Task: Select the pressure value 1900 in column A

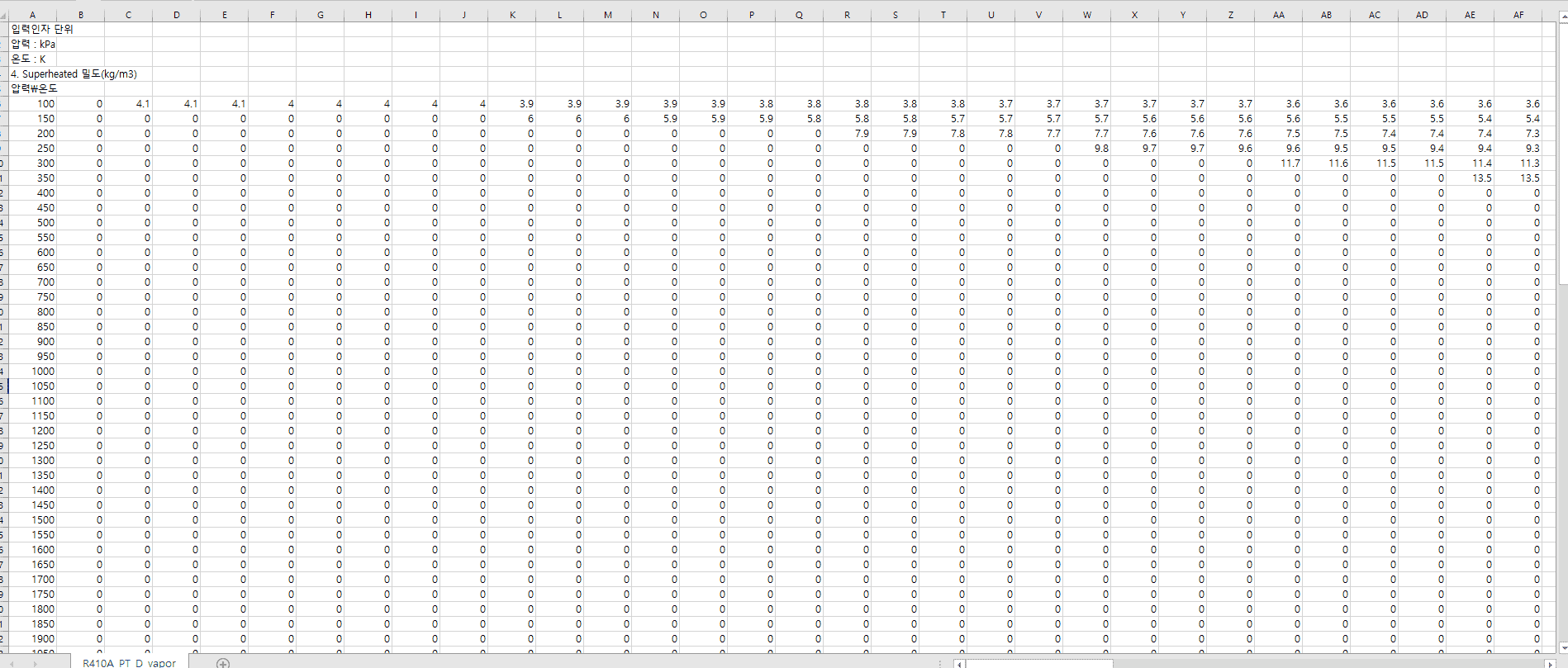Action: coord(32,638)
